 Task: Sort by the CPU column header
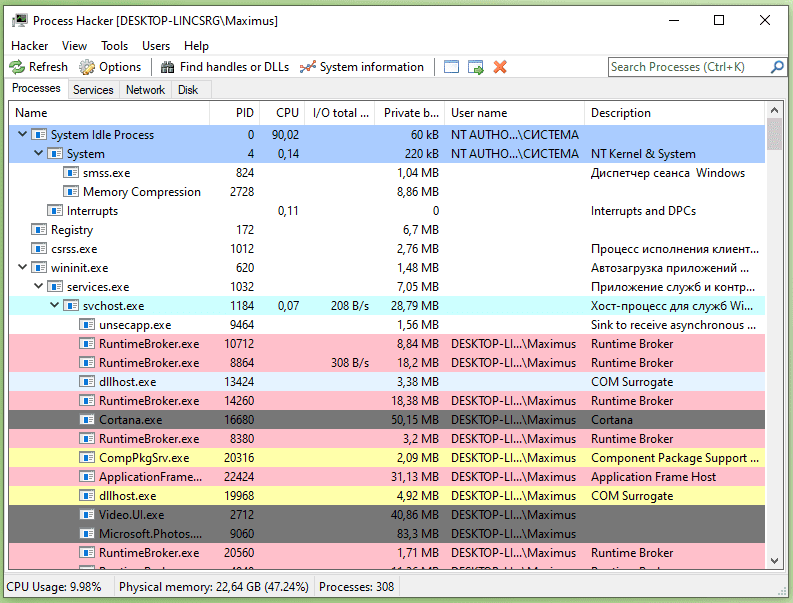287,113
